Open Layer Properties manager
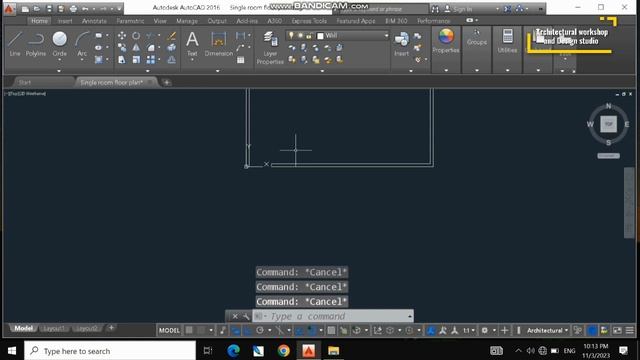The image size is (640, 360). click(x=270, y=47)
